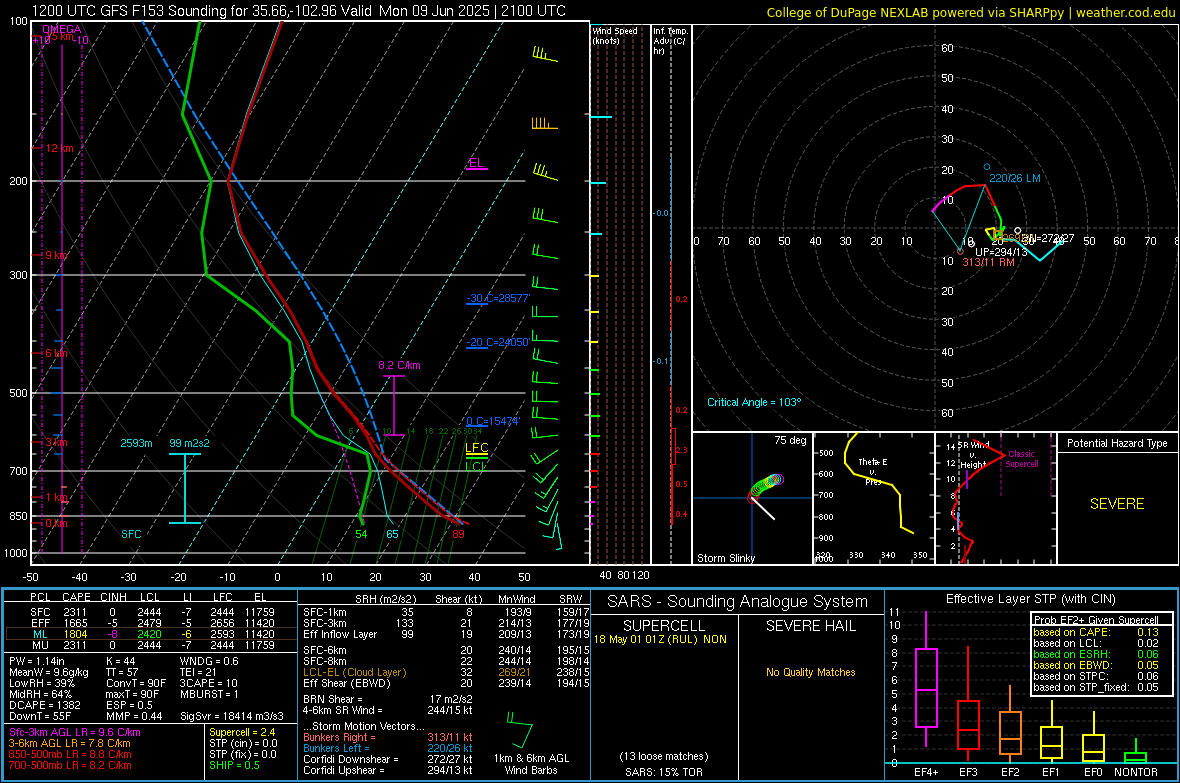Click the SARS: 15% TOR text
The image size is (1180, 783).
coord(664,772)
